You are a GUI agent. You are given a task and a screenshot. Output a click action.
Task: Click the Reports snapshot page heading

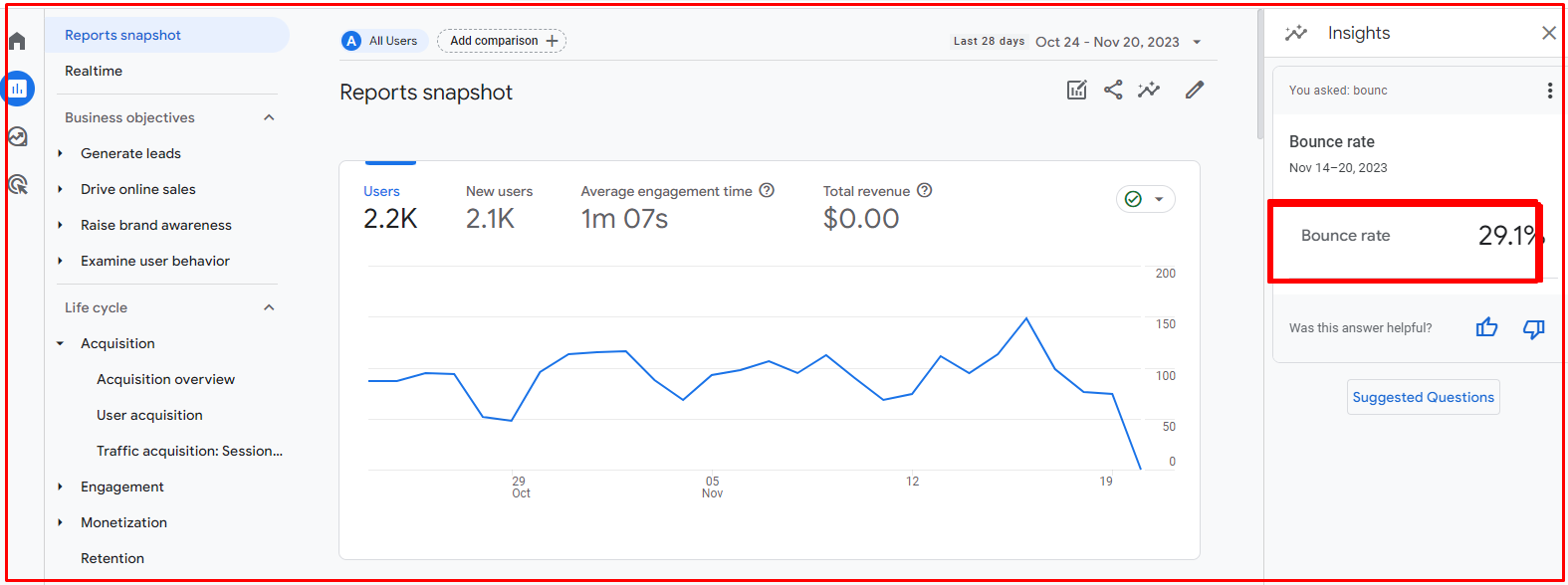[426, 93]
